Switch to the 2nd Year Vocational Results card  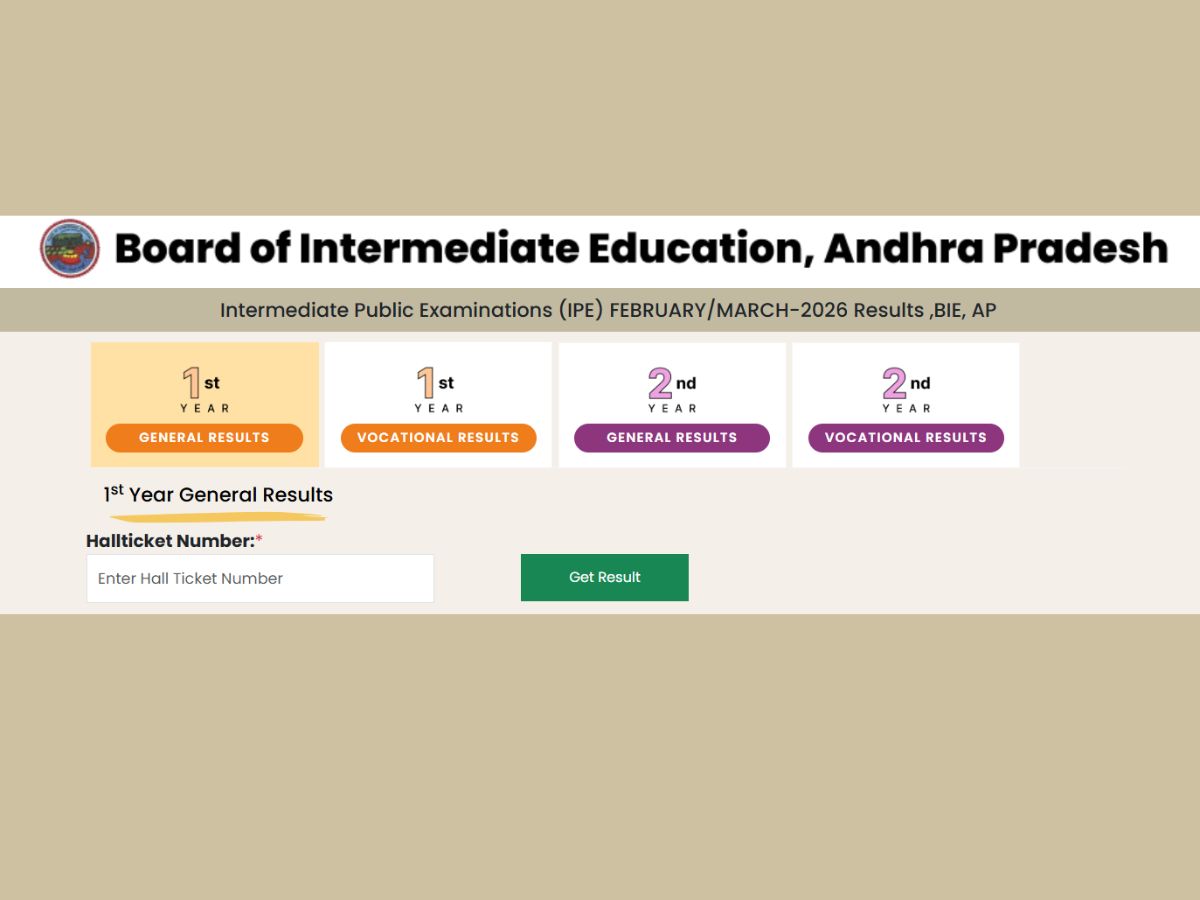click(905, 404)
